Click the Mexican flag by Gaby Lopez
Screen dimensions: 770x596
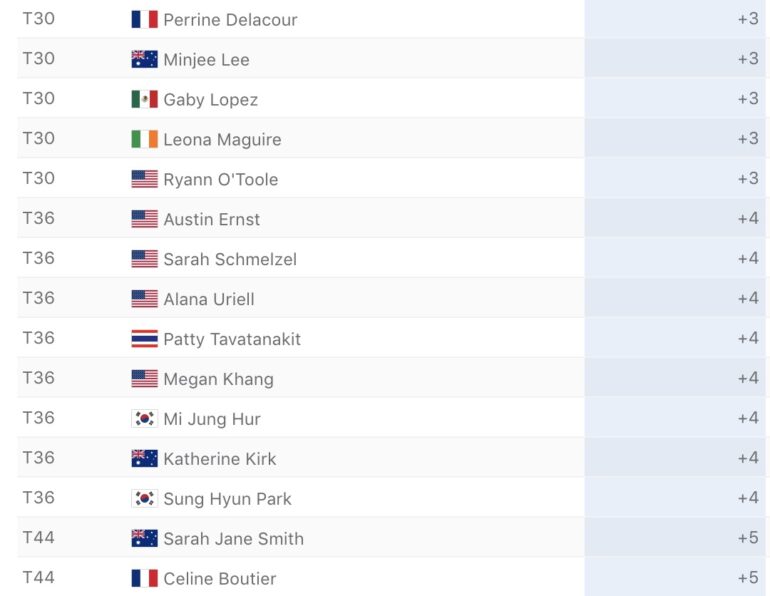point(144,99)
